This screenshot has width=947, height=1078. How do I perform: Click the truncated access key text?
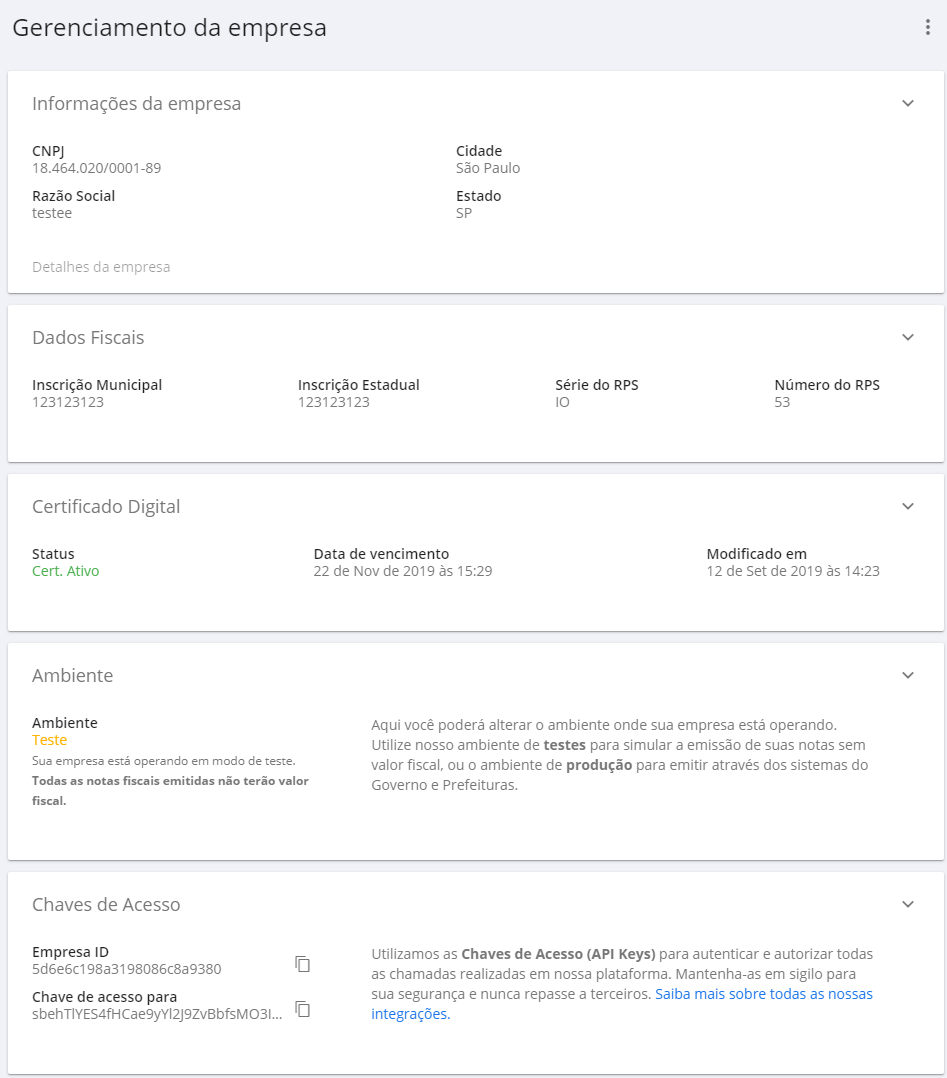[157, 1014]
